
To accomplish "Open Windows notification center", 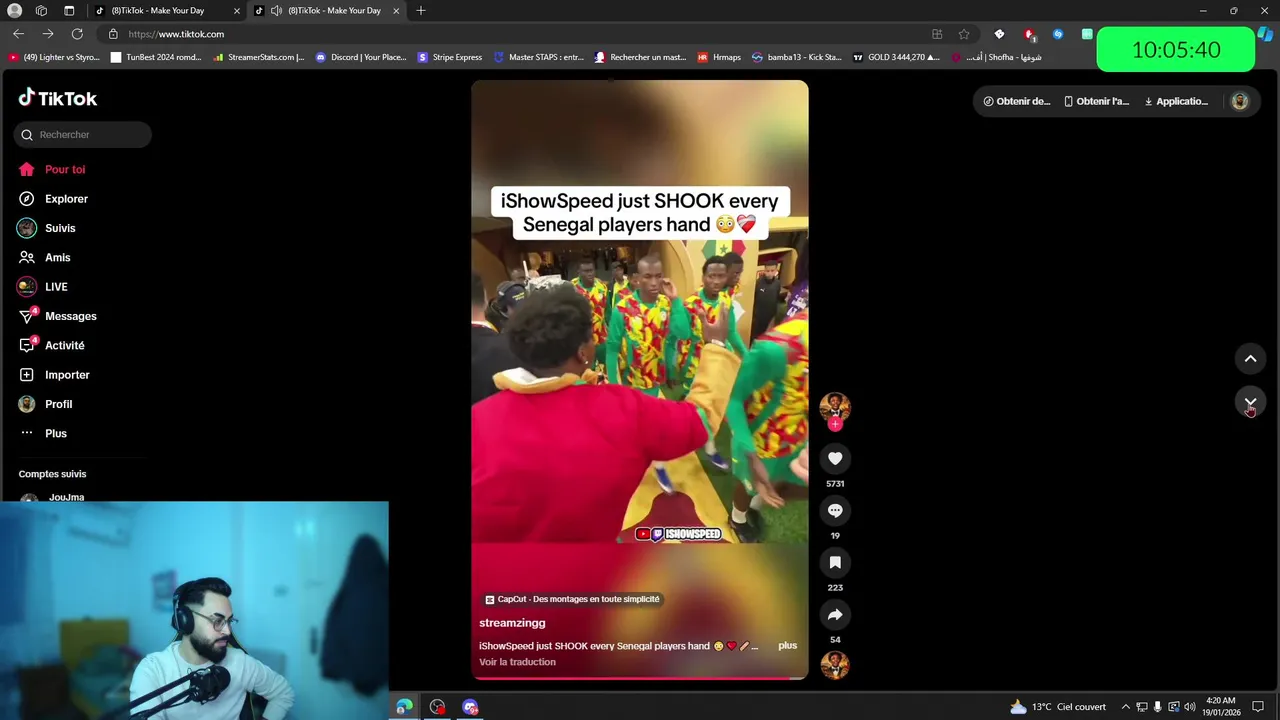I will [1258, 707].
